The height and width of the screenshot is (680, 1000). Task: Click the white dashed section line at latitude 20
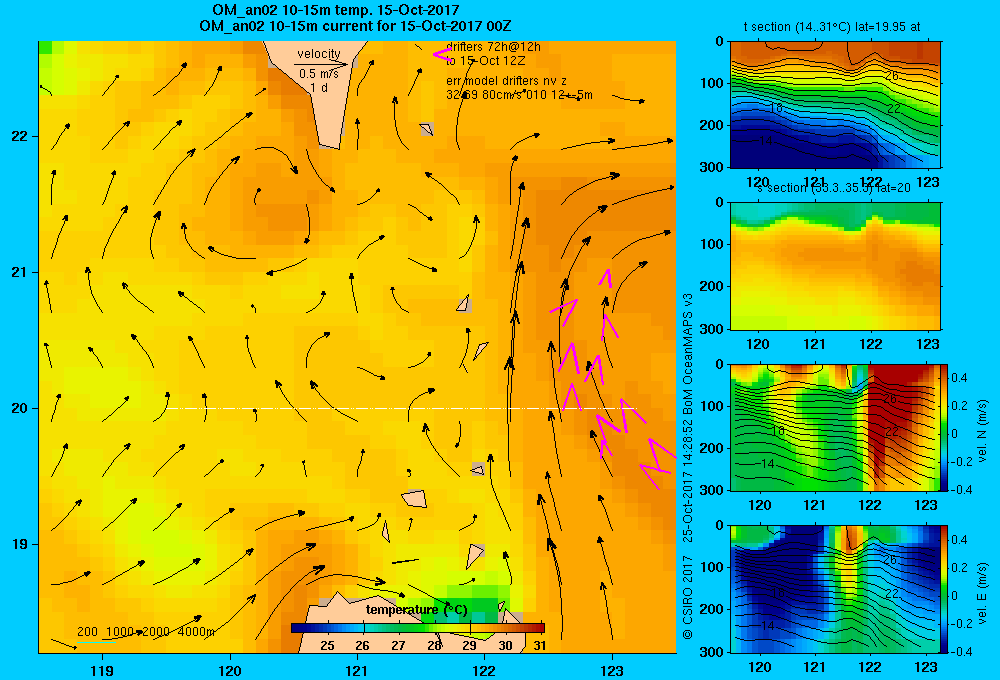pos(402,408)
